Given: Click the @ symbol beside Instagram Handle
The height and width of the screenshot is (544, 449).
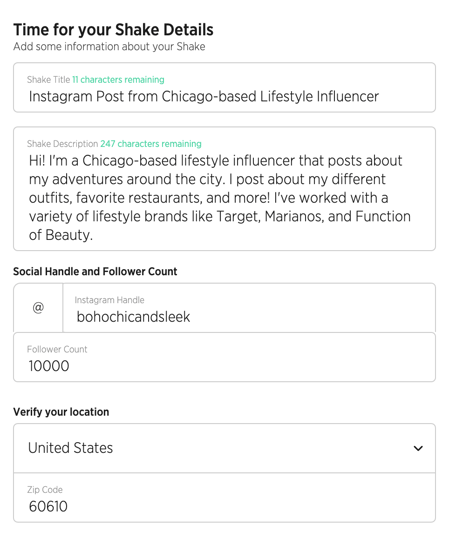Looking at the screenshot, I should [x=38, y=307].
